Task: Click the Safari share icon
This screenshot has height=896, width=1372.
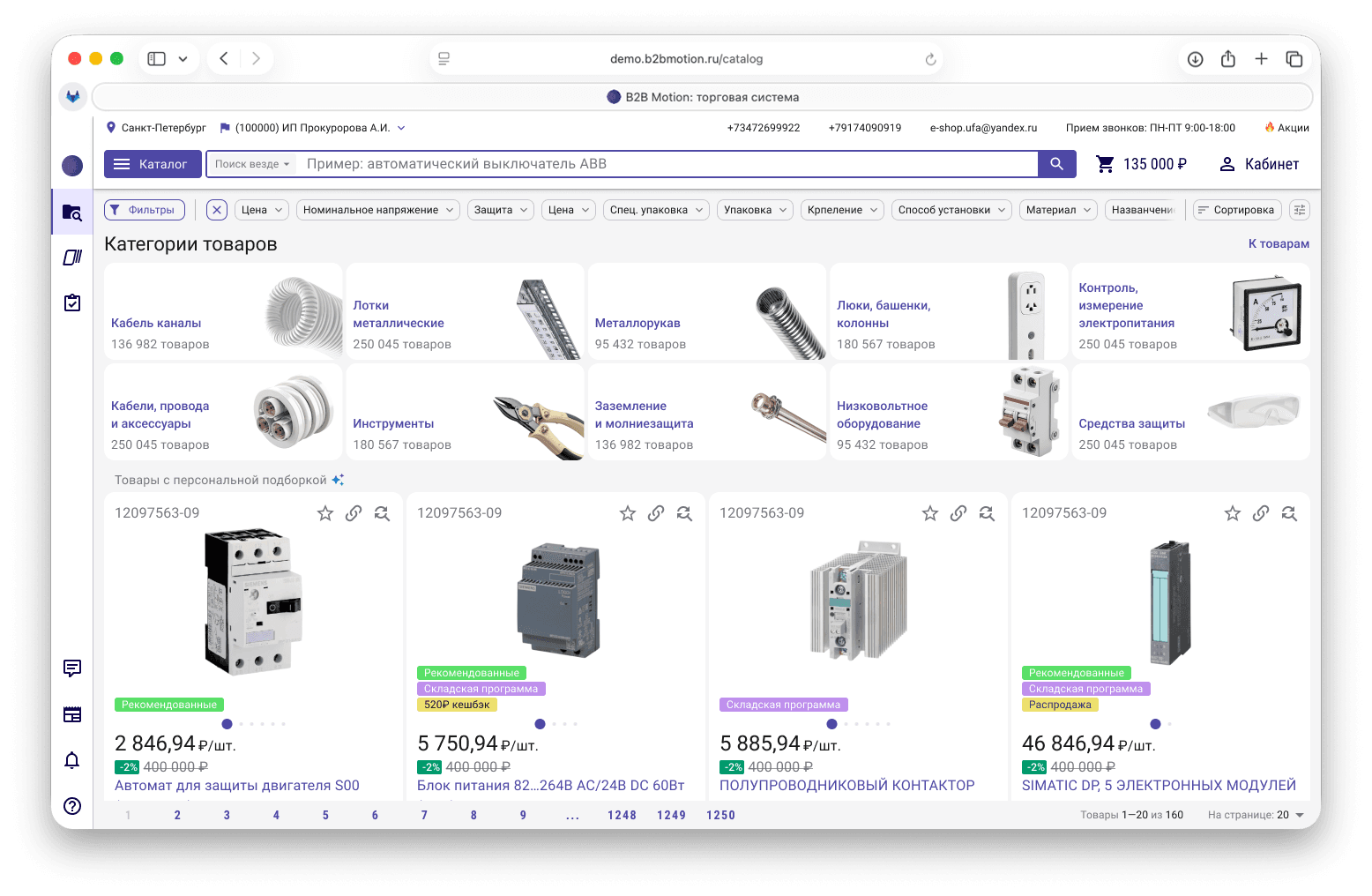Action: 1228,59
